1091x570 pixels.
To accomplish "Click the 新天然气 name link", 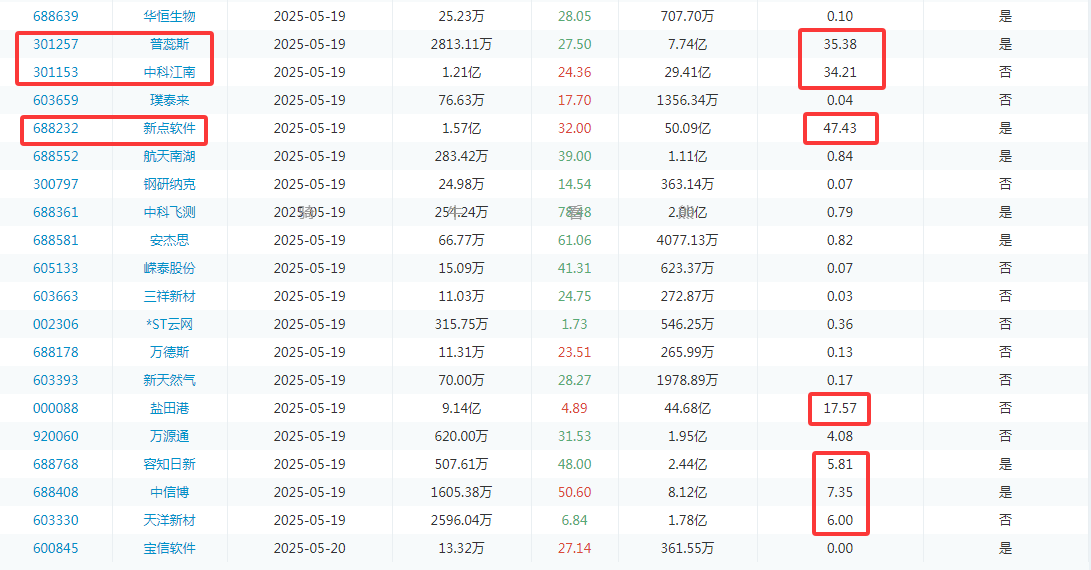I will click(169, 380).
